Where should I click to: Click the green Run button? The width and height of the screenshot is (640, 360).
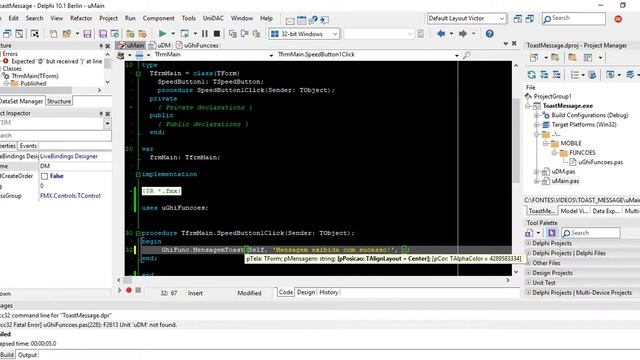[162, 33]
